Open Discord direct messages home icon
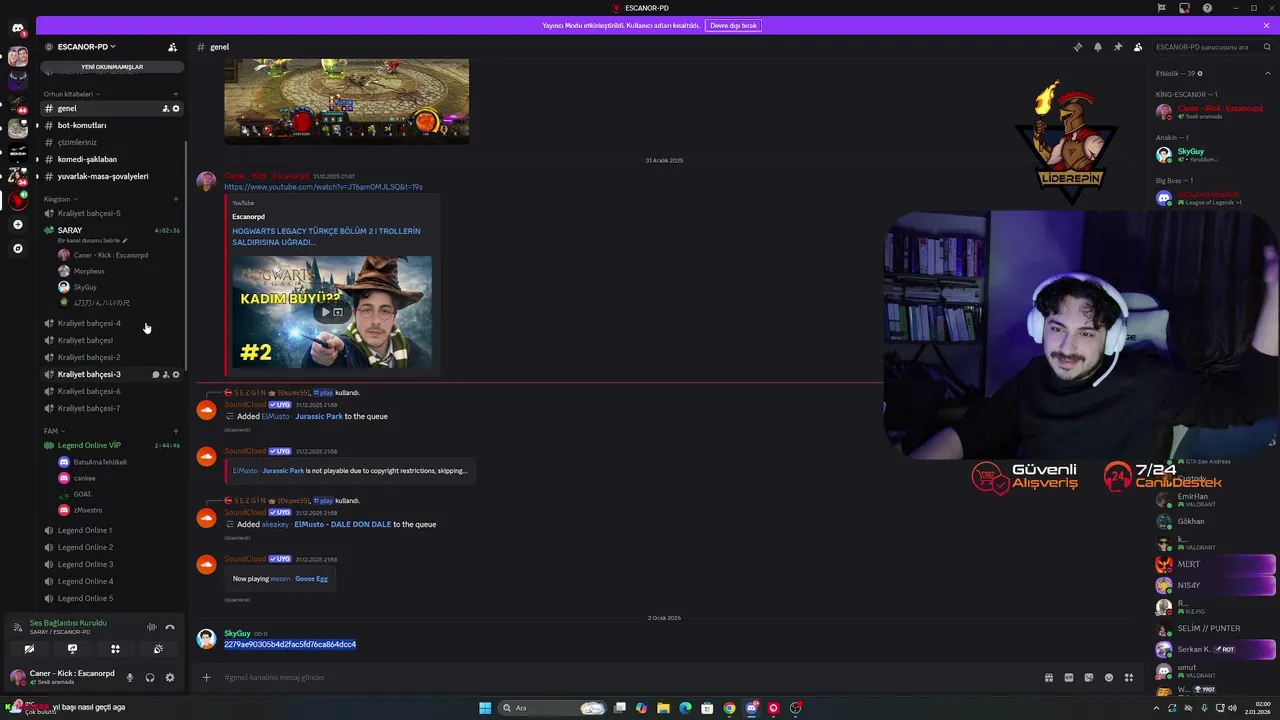The image size is (1280, 720). [x=17, y=28]
